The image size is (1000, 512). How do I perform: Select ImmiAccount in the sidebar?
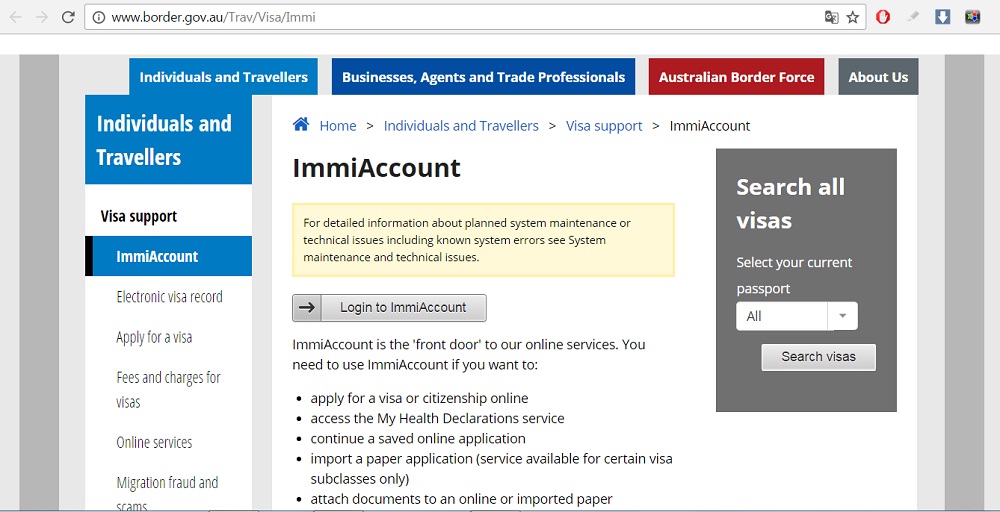(168, 256)
